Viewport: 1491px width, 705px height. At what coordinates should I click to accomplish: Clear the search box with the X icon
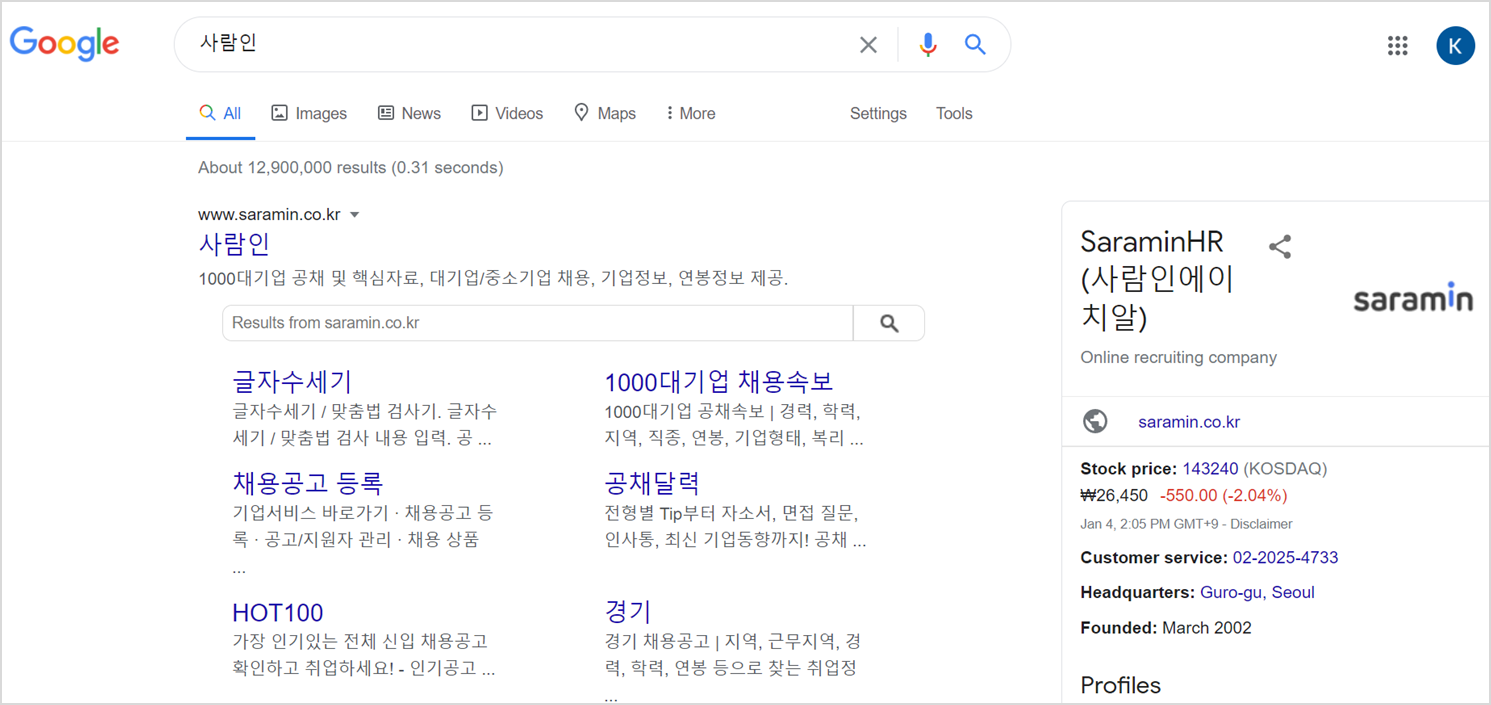click(868, 44)
